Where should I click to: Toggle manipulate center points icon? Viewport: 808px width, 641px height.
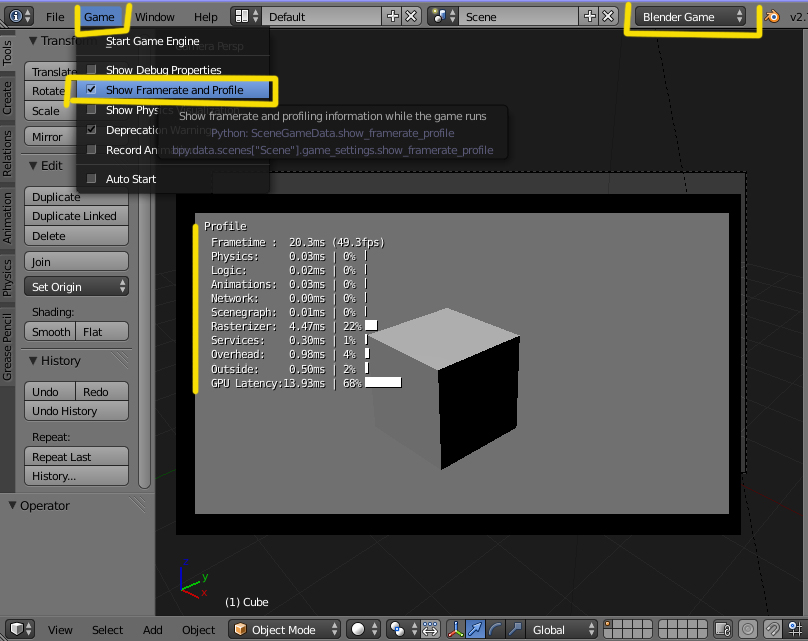(x=430, y=629)
